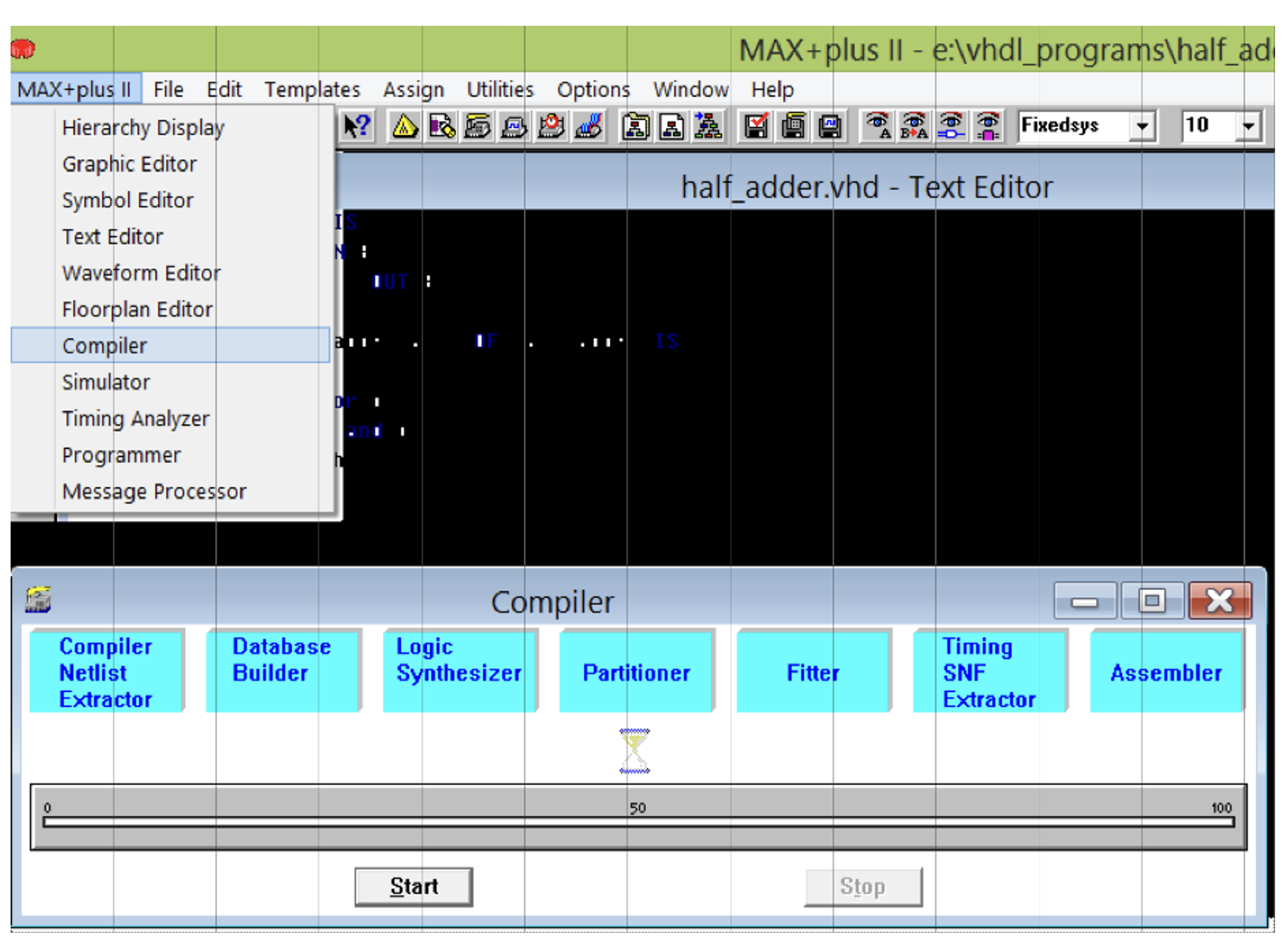Select Simulator from the open menu

105,381
